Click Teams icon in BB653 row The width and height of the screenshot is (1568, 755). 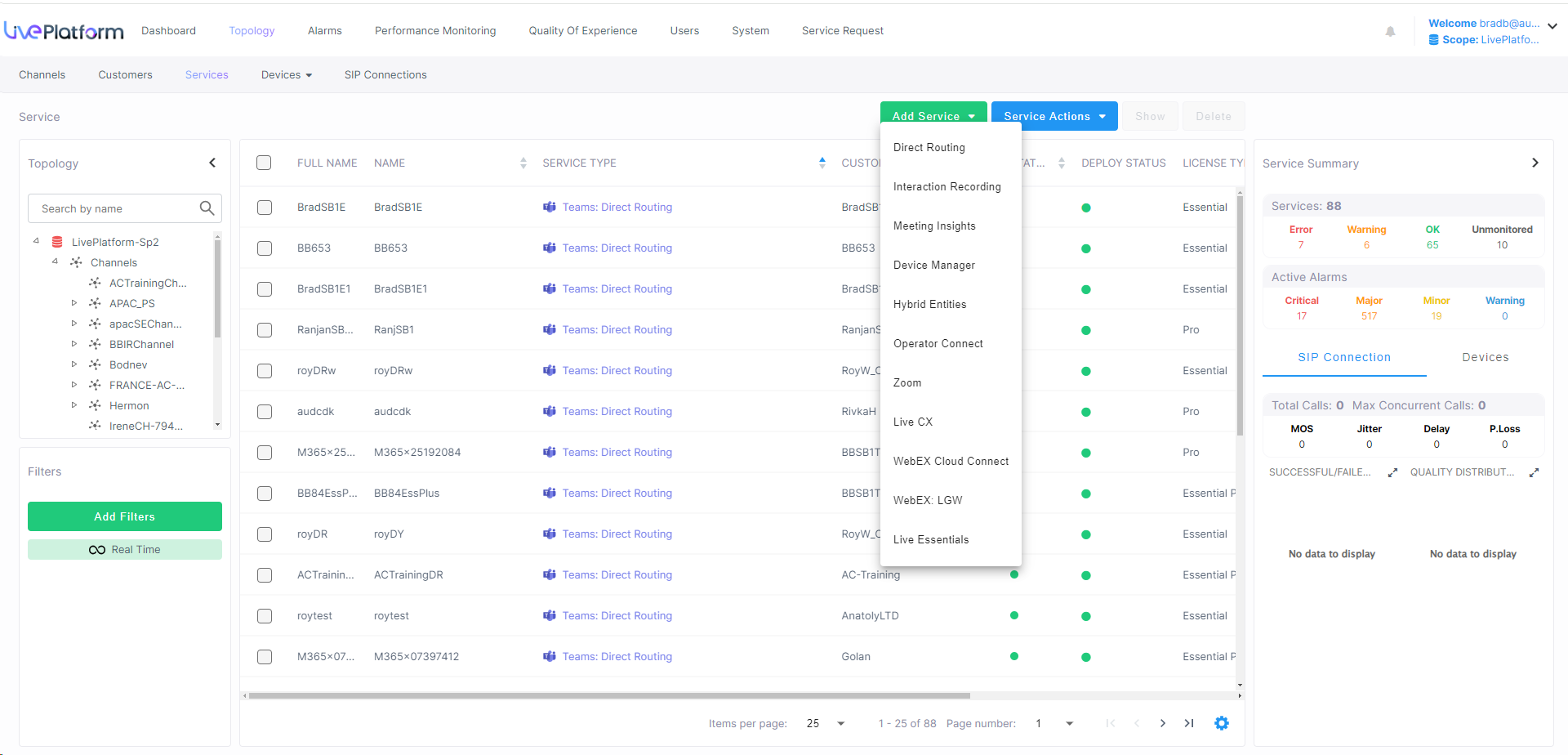pos(550,248)
